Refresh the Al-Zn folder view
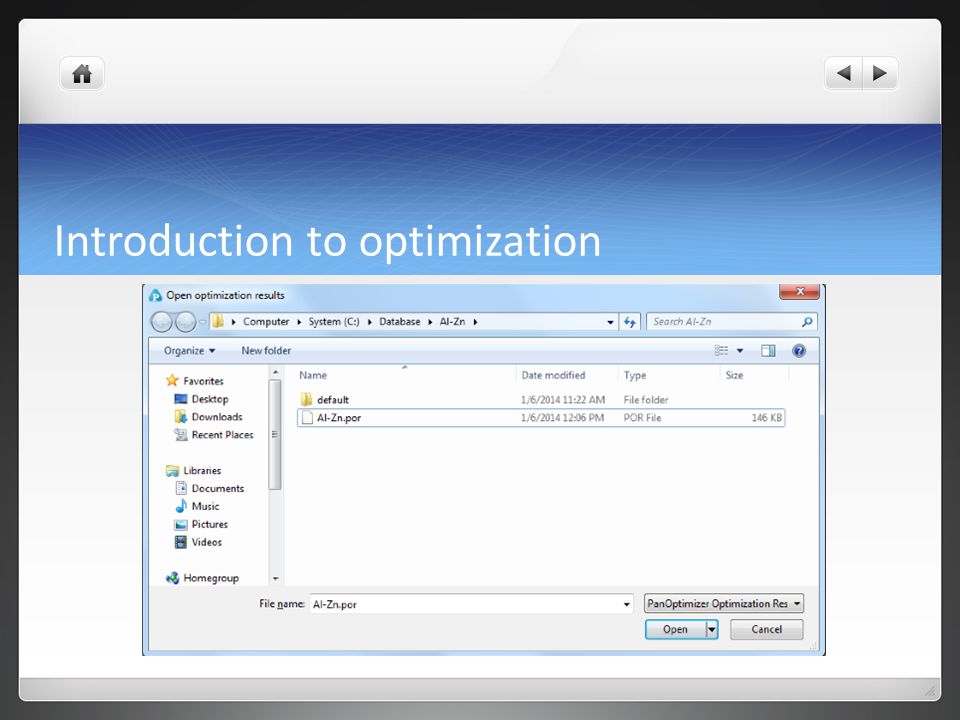Image resolution: width=960 pixels, height=720 pixels. click(629, 322)
